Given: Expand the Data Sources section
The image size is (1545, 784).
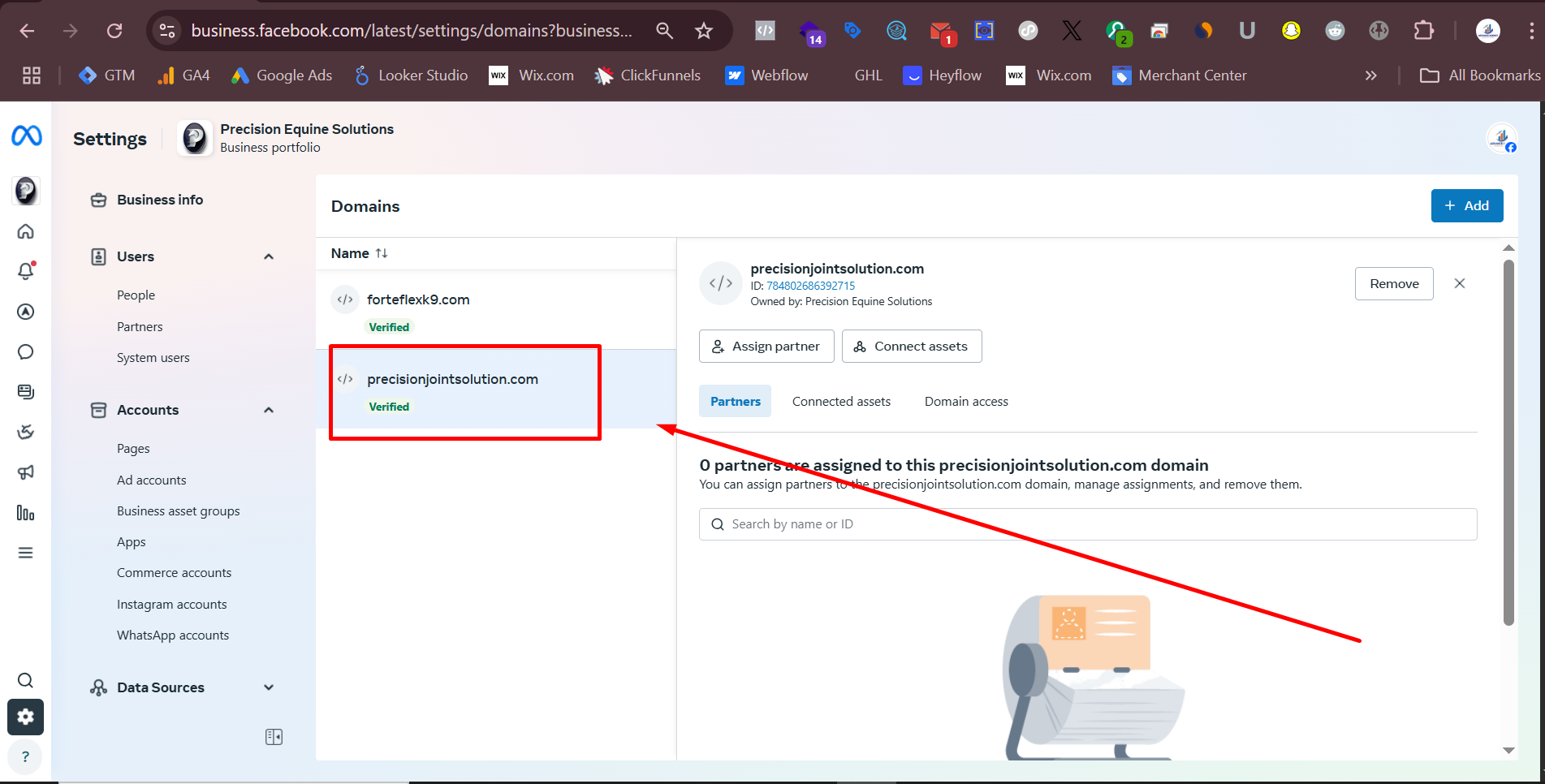Looking at the screenshot, I should [269, 687].
